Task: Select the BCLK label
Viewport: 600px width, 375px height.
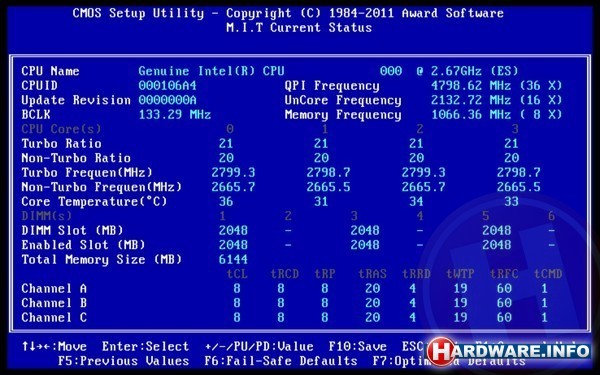Action: coord(36,115)
